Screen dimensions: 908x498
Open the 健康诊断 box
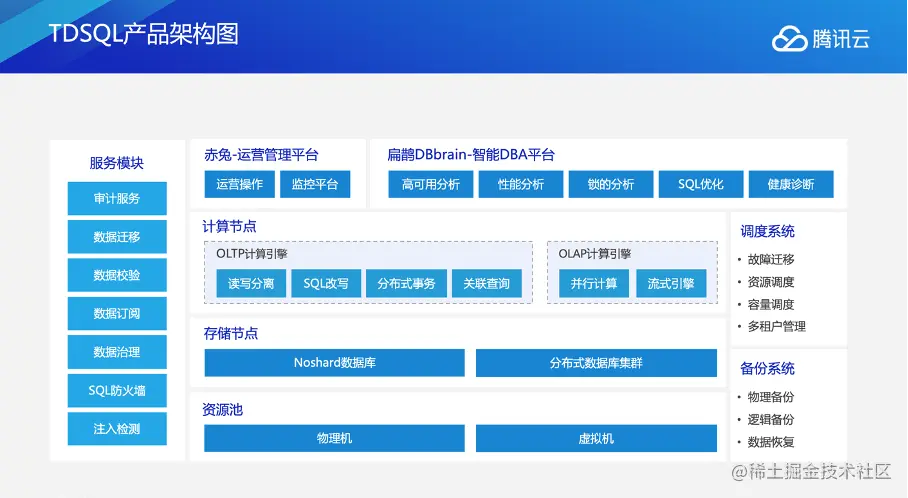[x=791, y=184]
